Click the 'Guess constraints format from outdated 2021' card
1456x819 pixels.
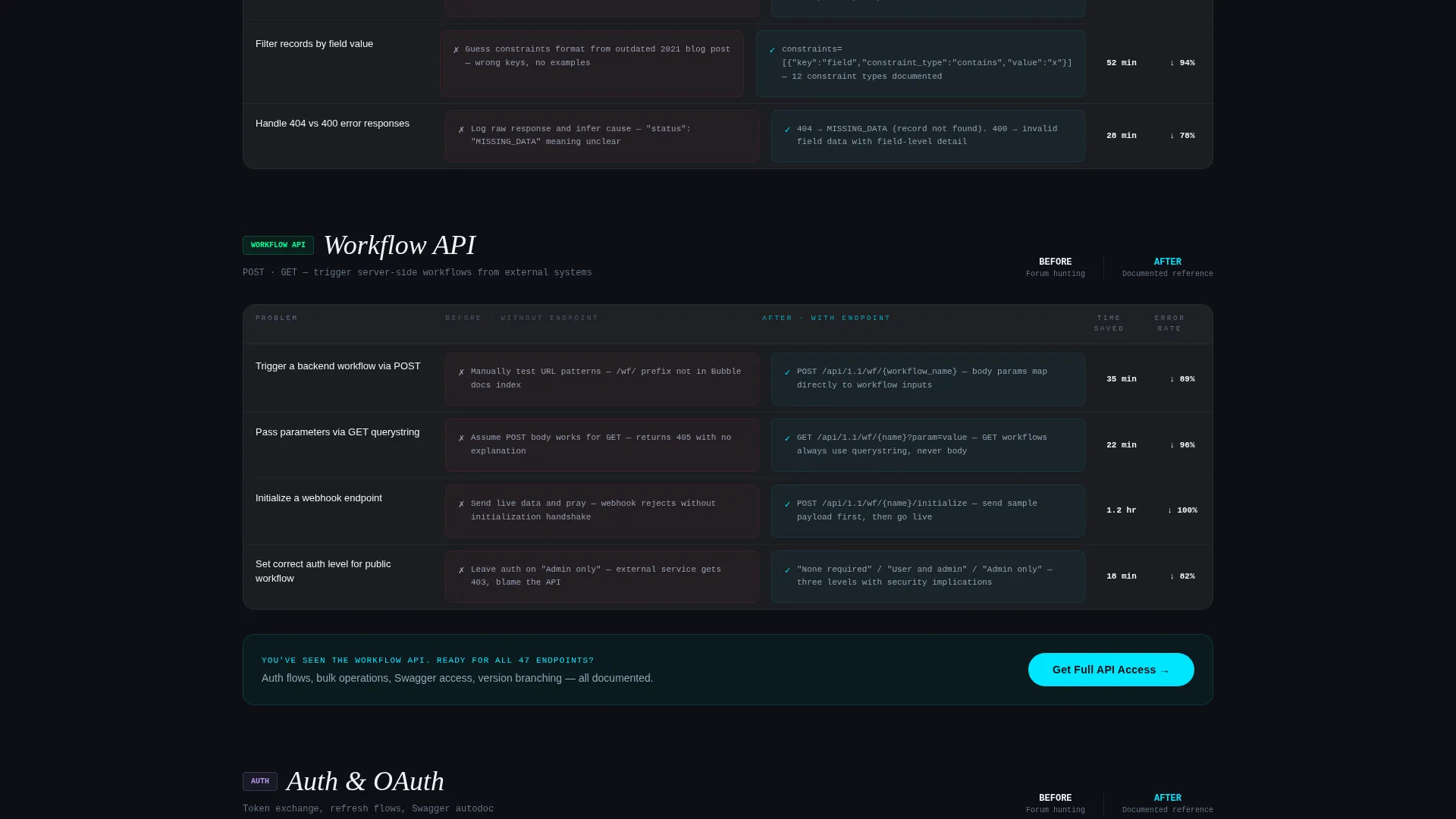coord(591,64)
